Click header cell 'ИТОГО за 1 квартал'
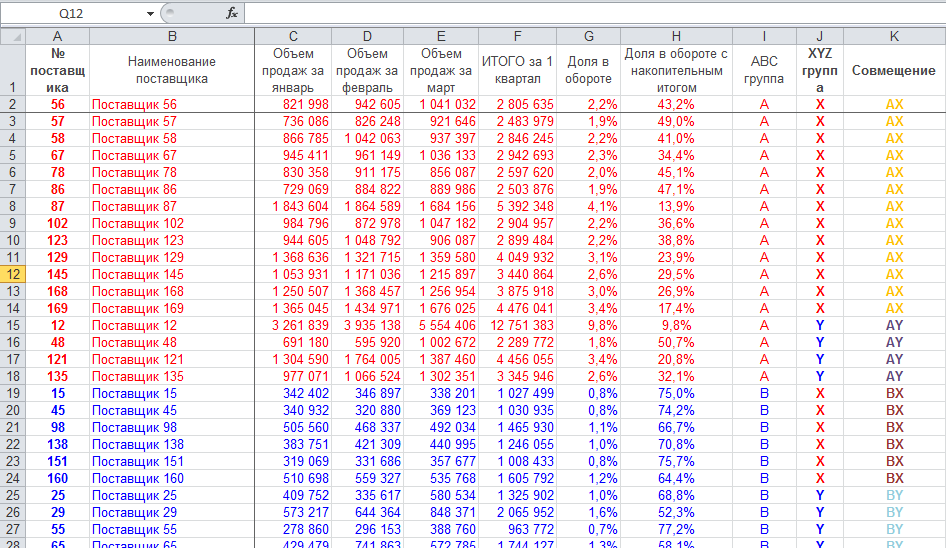 point(517,70)
